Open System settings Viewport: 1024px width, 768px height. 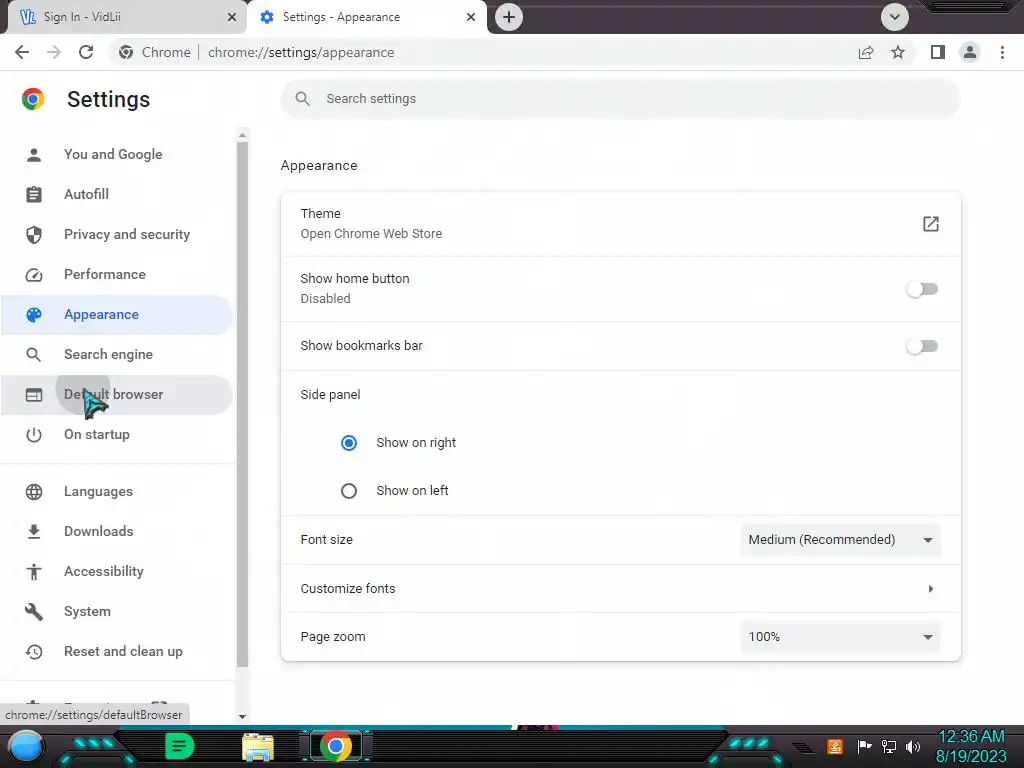pos(117,612)
